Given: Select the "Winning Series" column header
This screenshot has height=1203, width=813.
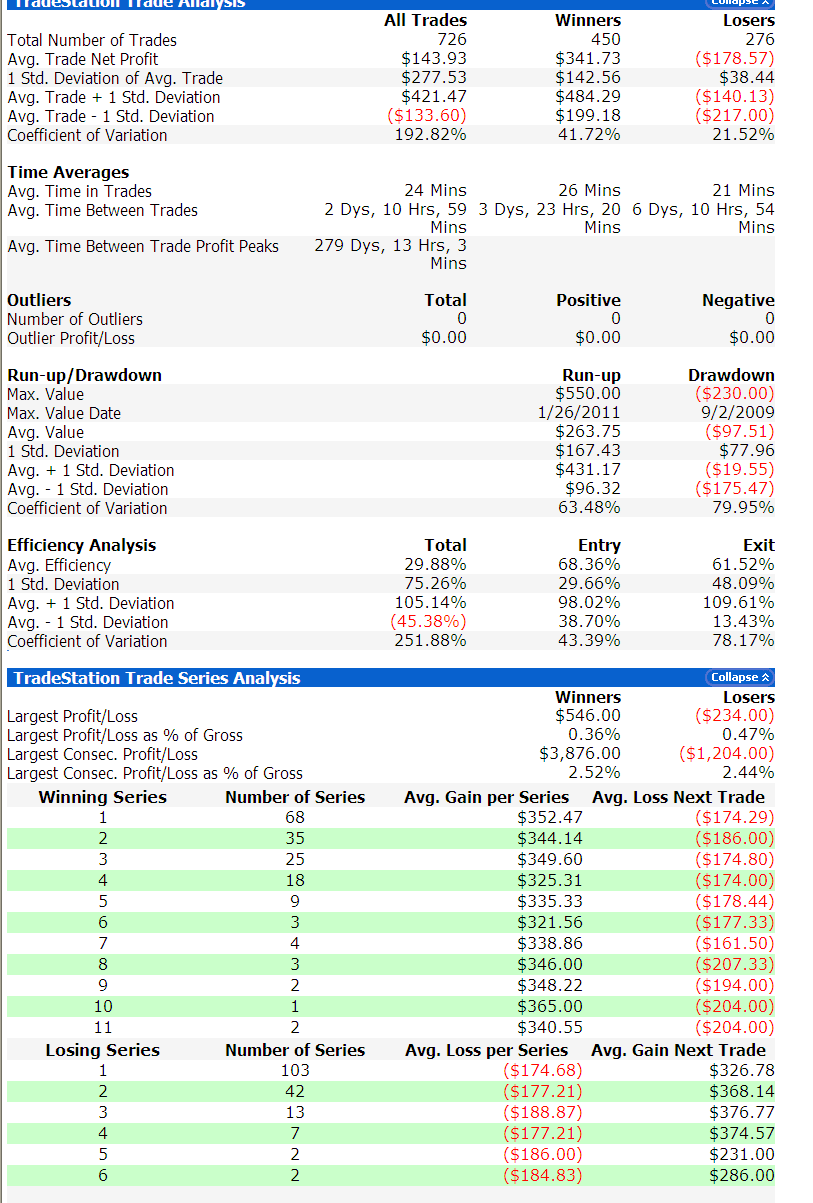Looking at the screenshot, I should [103, 797].
